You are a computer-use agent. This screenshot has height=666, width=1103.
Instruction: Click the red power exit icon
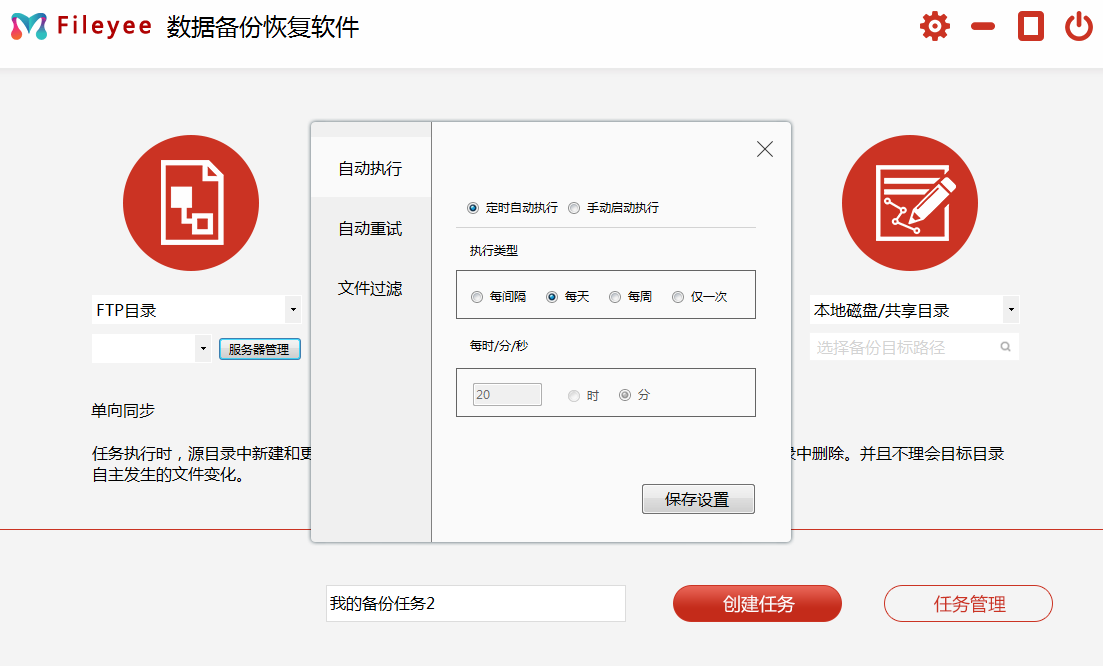(1078, 26)
